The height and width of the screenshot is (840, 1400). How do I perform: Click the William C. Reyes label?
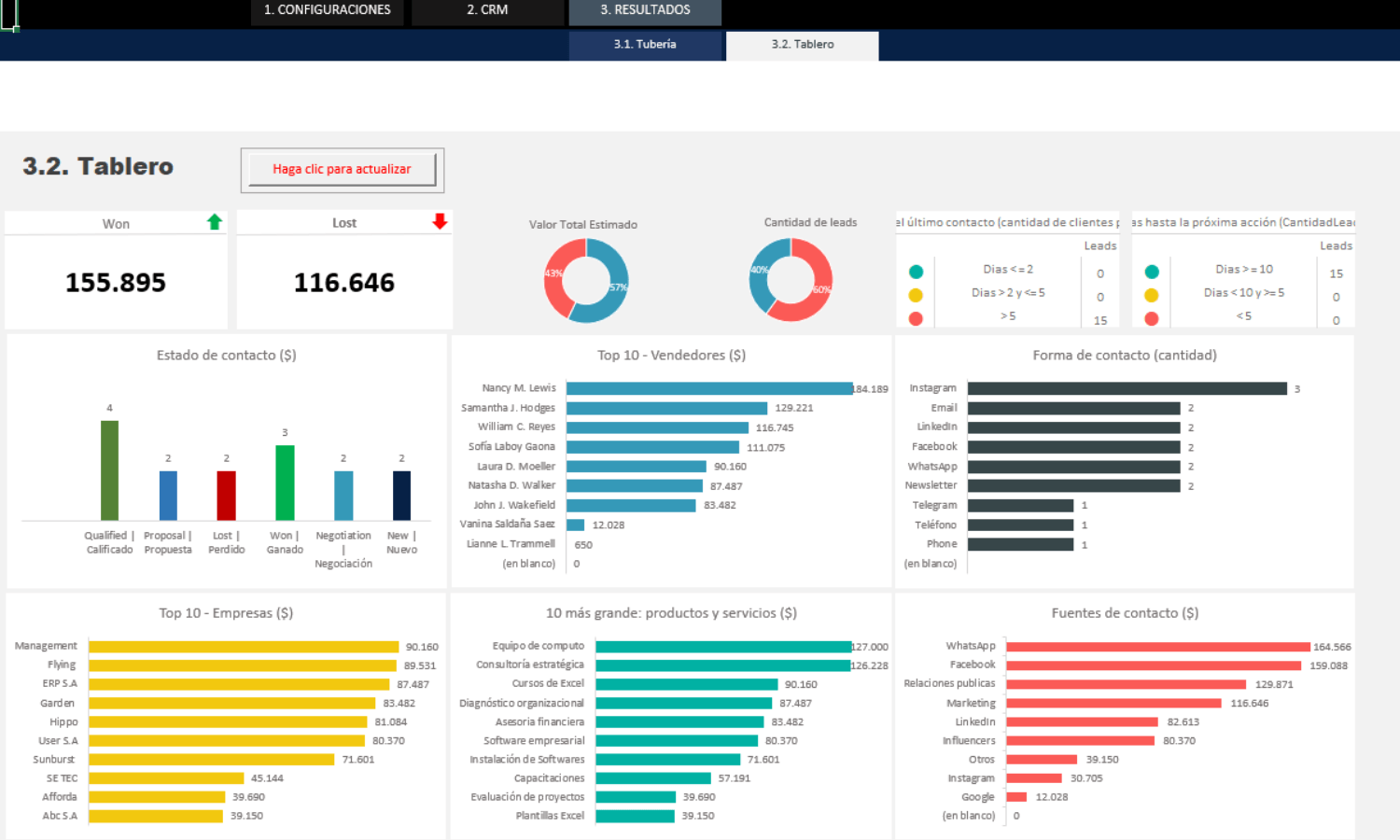(516, 427)
